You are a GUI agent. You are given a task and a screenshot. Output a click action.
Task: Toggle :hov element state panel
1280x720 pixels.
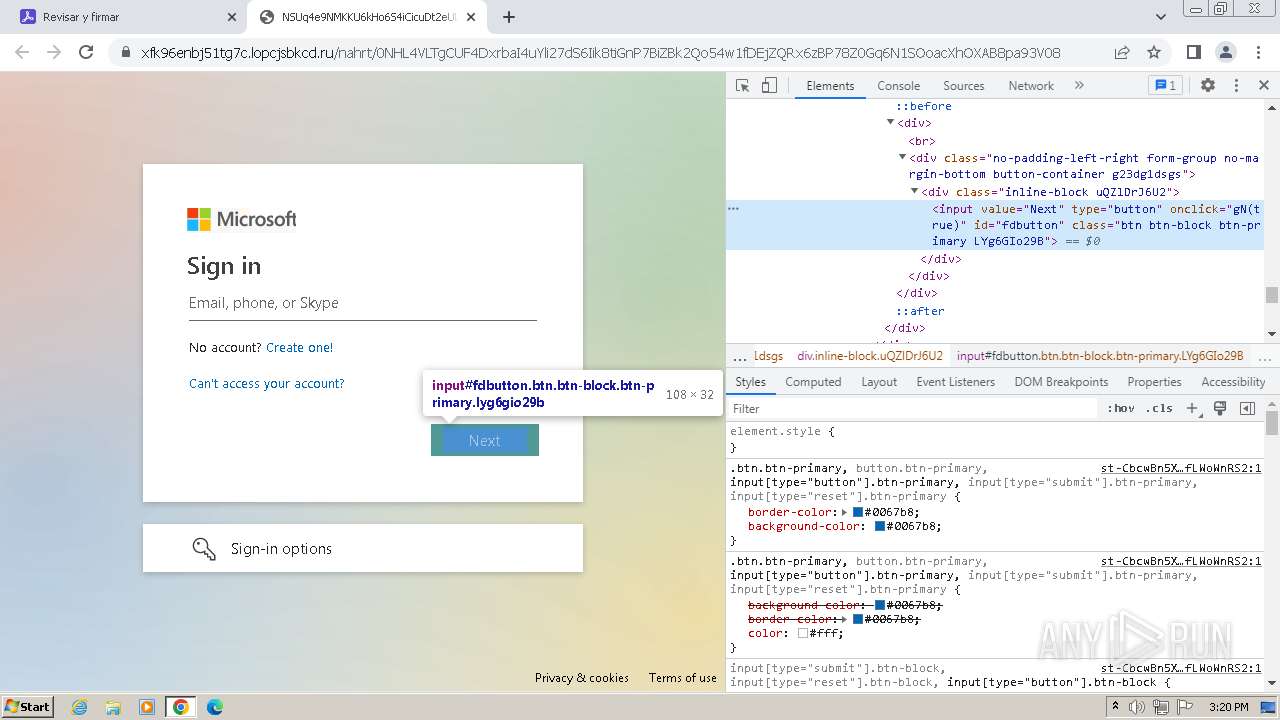[x=1121, y=408]
